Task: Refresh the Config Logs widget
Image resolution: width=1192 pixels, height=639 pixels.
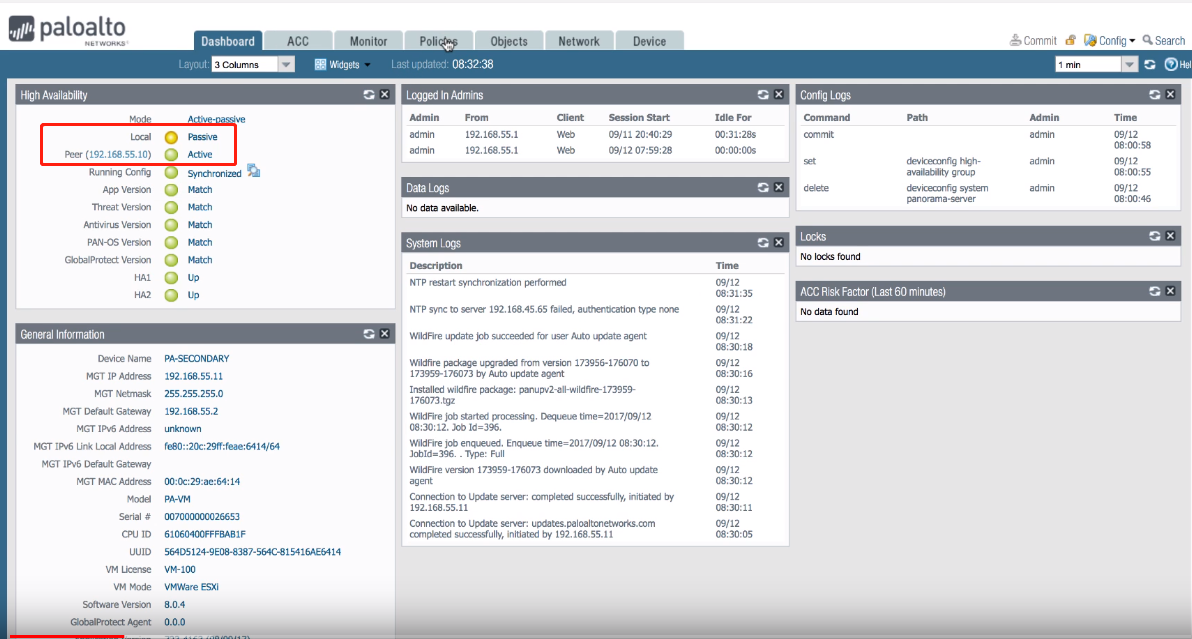Action: (x=1155, y=95)
